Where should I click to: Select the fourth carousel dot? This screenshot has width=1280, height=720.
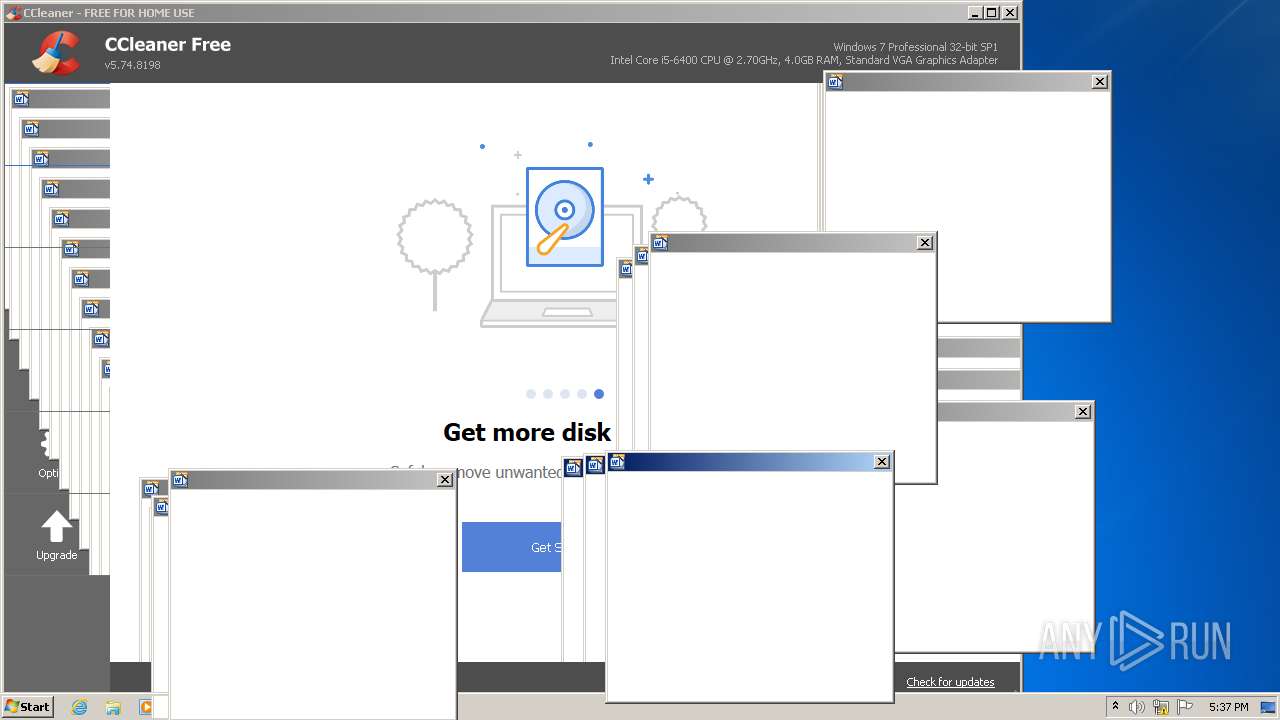[582, 394]
